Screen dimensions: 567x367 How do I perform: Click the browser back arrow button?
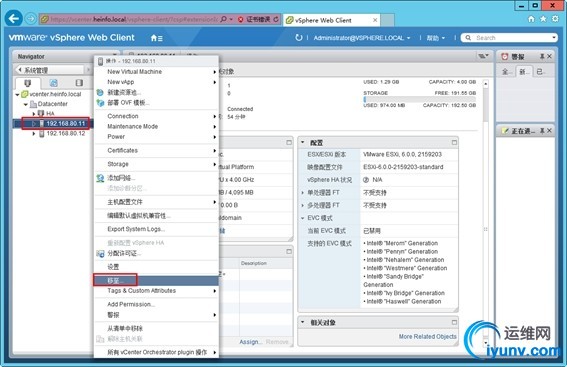coord(14,18)
